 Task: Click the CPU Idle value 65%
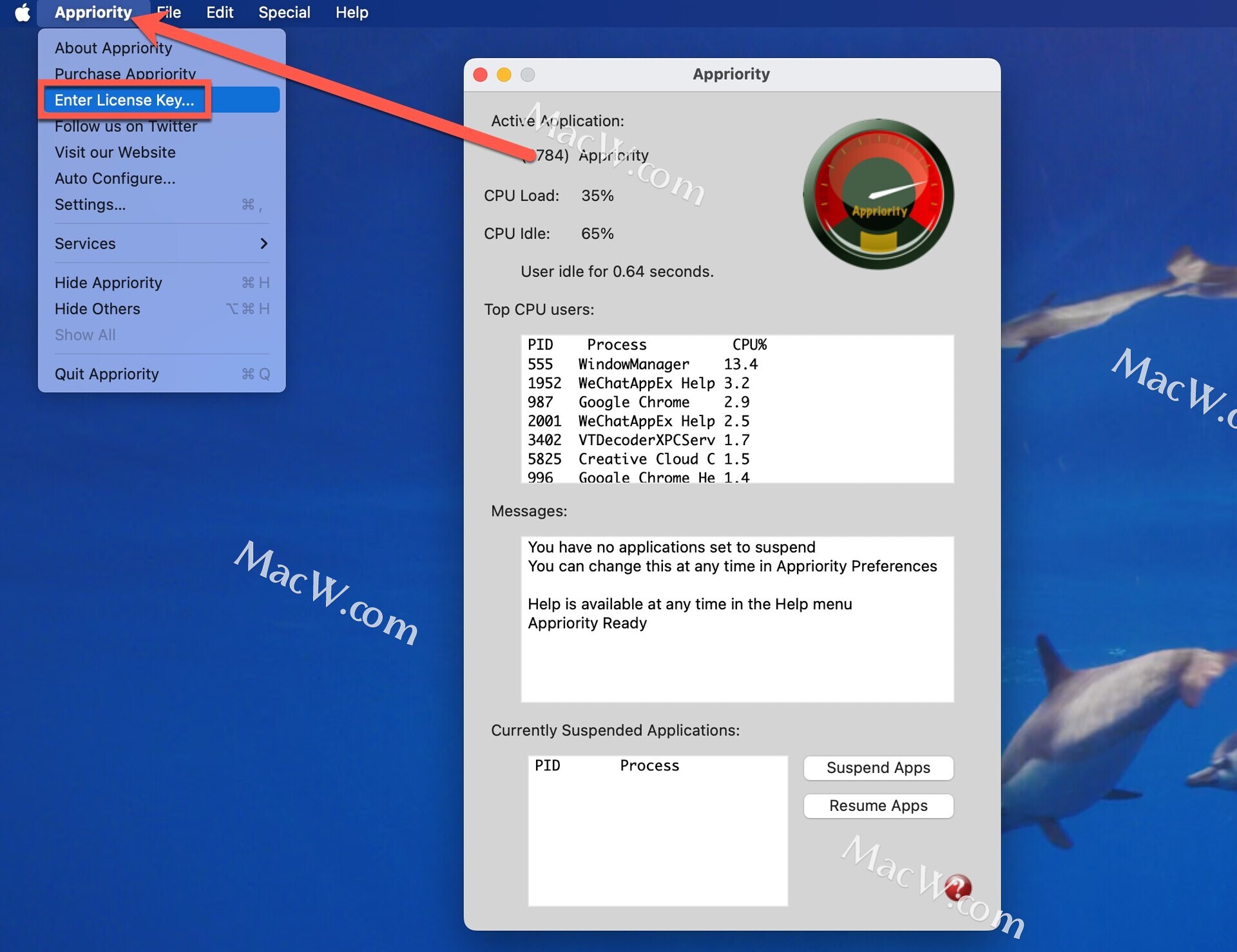pyautogui.click(x=597, y=233)
